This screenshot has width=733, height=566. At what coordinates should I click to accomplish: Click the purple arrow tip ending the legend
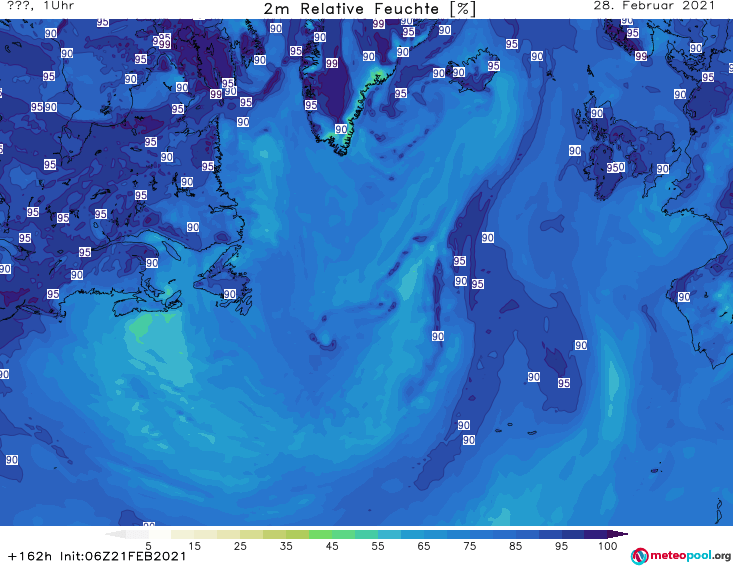point(618,534)
